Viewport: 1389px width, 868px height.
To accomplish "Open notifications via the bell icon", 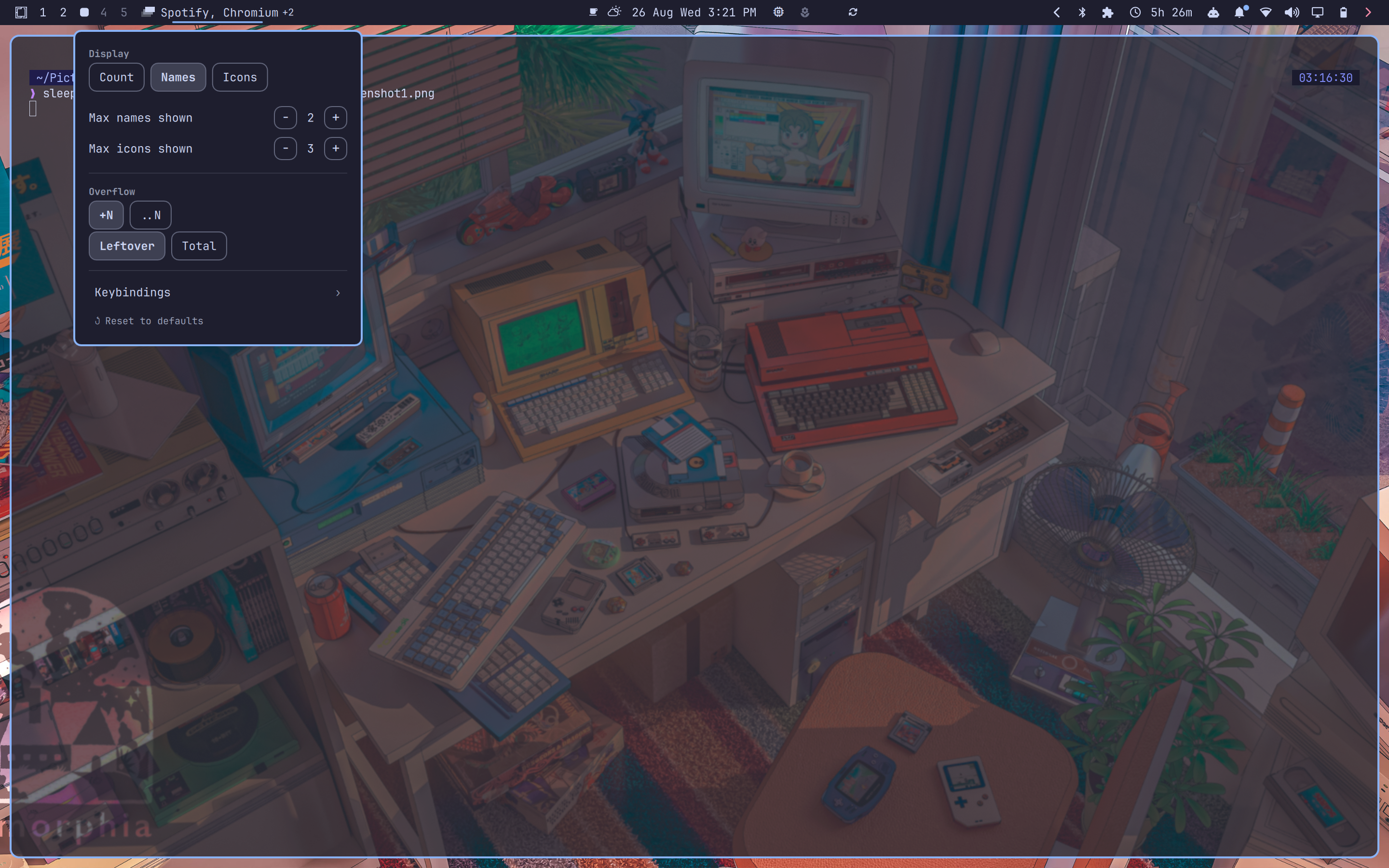I will [1240, 12].
